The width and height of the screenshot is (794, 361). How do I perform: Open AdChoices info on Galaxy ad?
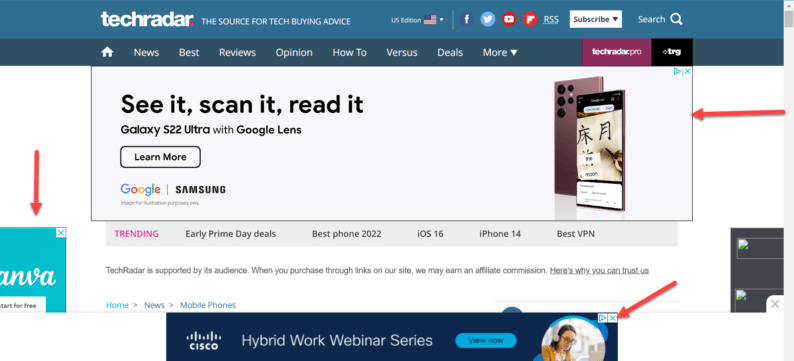click(x=678, y=71)
